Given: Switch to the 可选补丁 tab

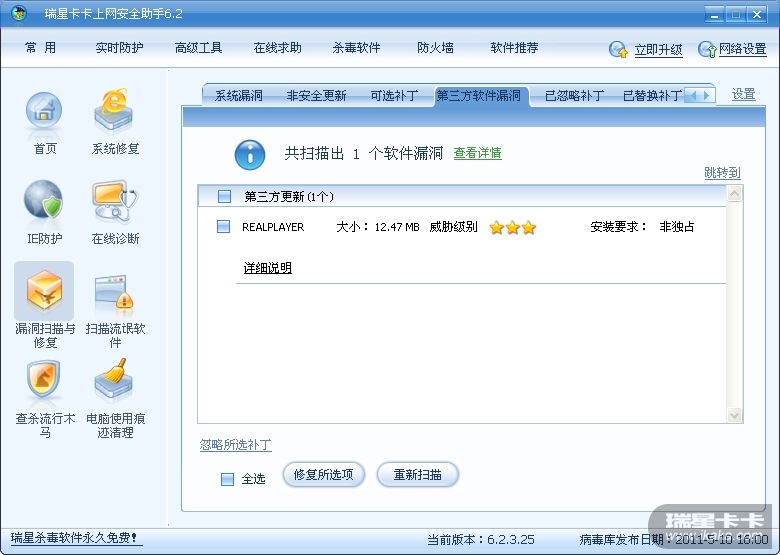Looking at the screenshot, I should click(x=394, y=95).
